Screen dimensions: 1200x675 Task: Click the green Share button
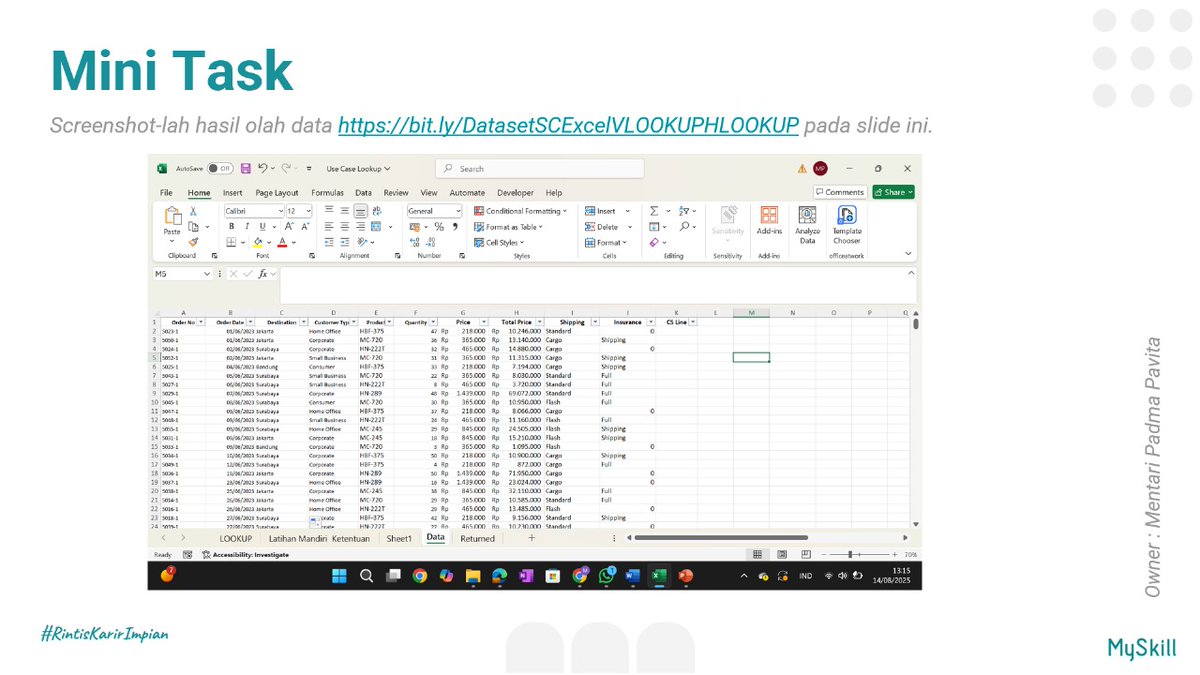point(893,192)
